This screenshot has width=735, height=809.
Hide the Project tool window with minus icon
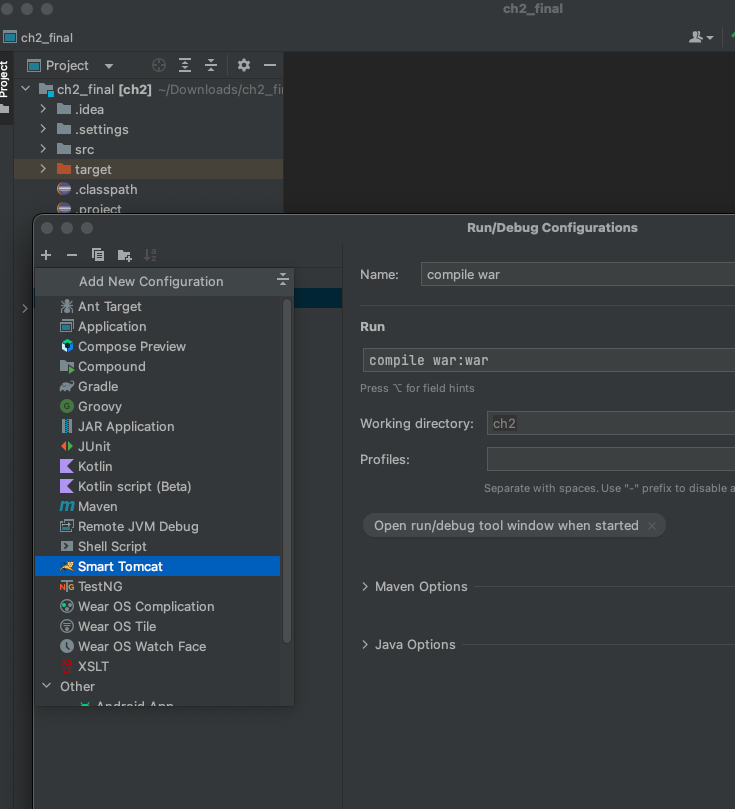point(270,65)
